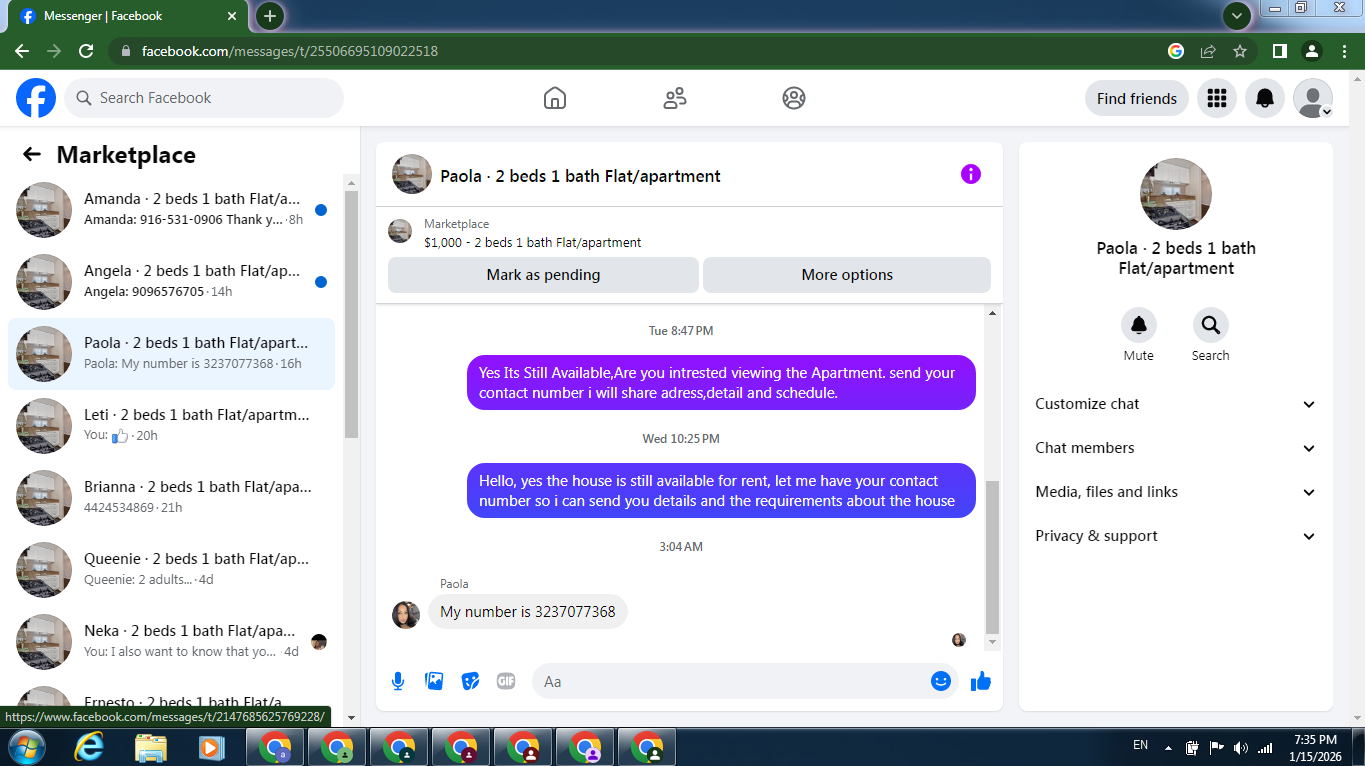
Task: Open File Explorer from taskbar
Action: (x=151, y=747)
